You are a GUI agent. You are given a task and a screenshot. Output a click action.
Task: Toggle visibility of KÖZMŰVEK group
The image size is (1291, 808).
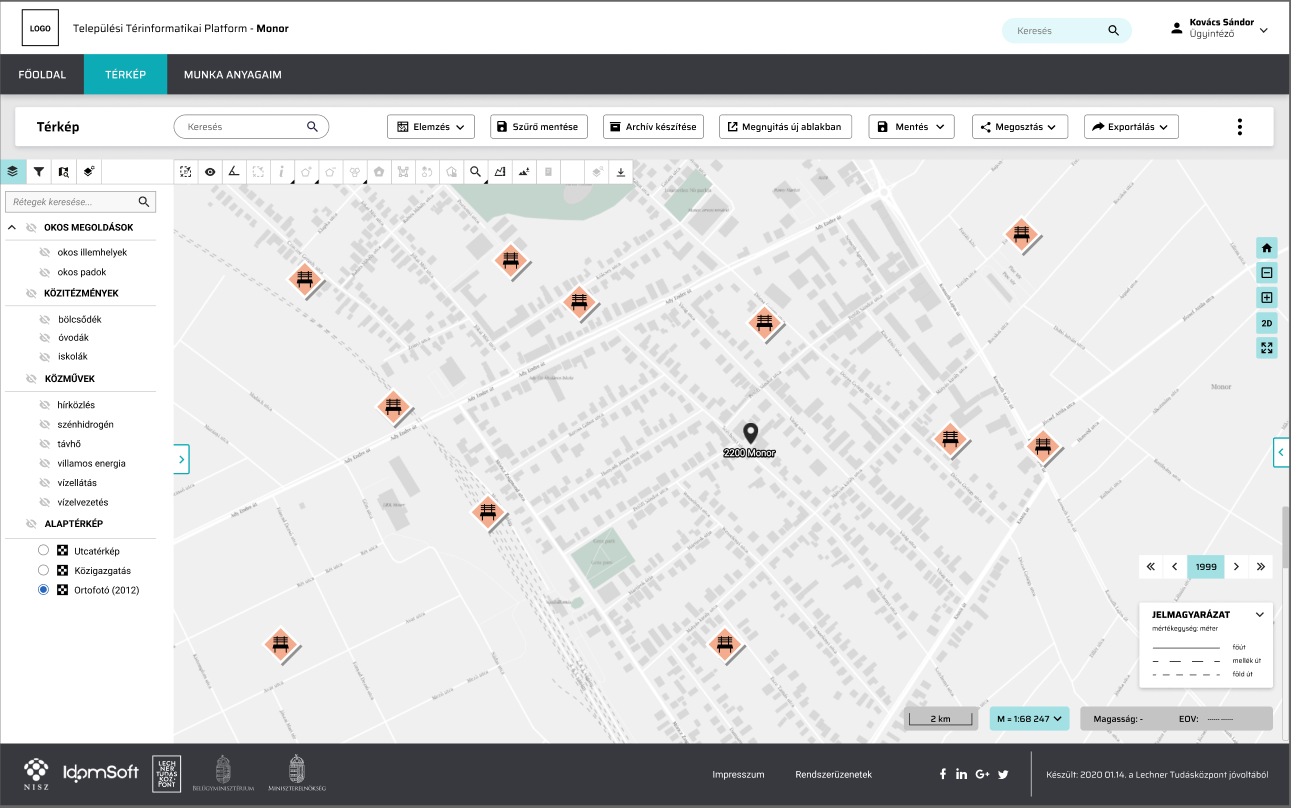click(x=31, y=379)
